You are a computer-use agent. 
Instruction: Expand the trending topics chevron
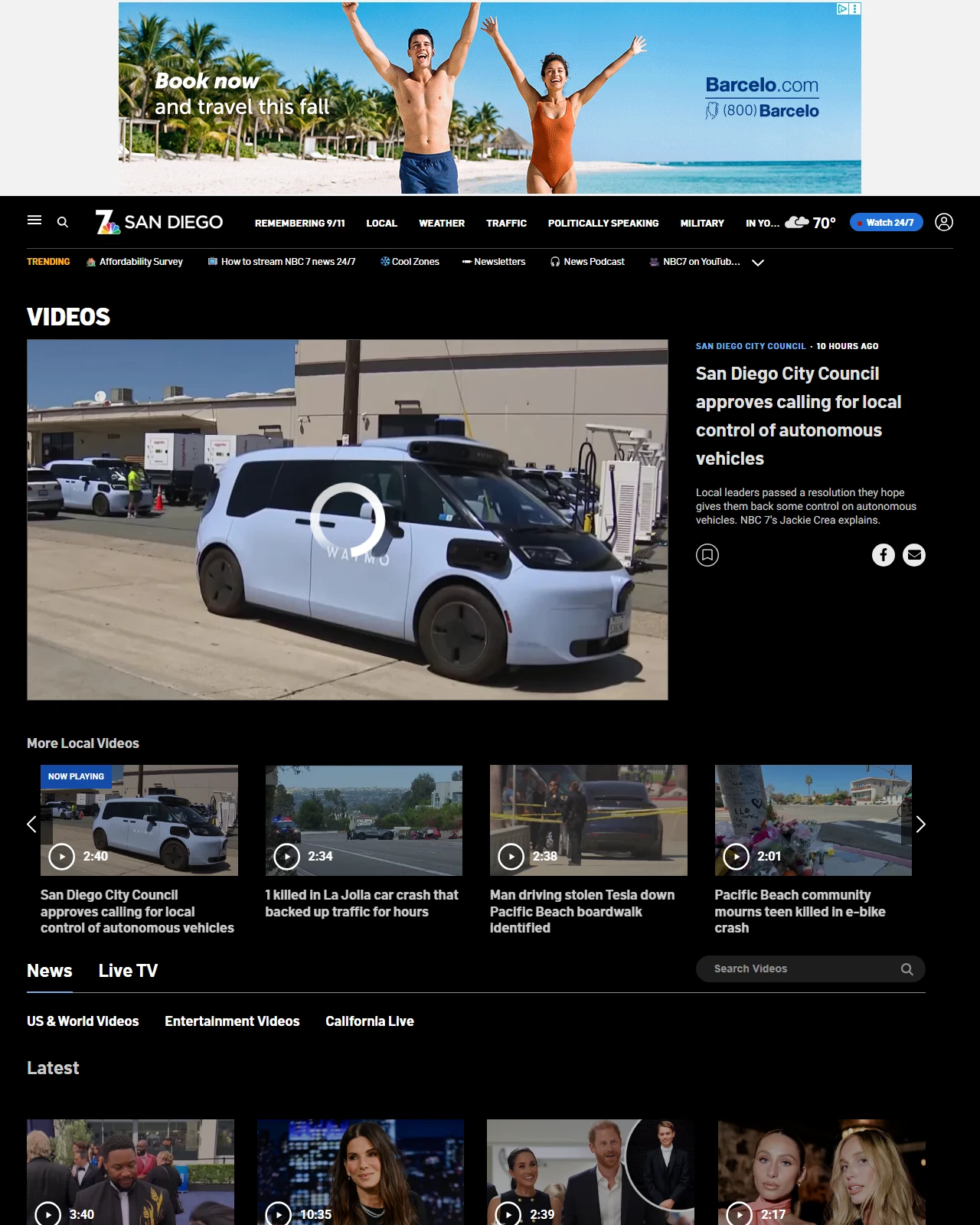tap(758, 263)
